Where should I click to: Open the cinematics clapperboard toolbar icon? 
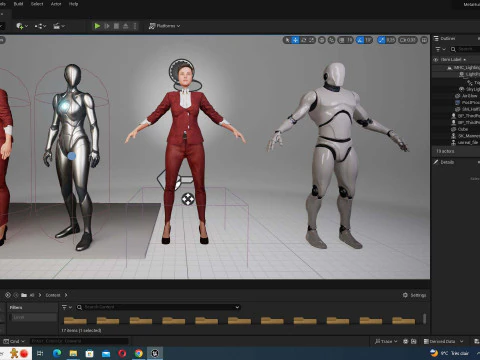(59, 26)
